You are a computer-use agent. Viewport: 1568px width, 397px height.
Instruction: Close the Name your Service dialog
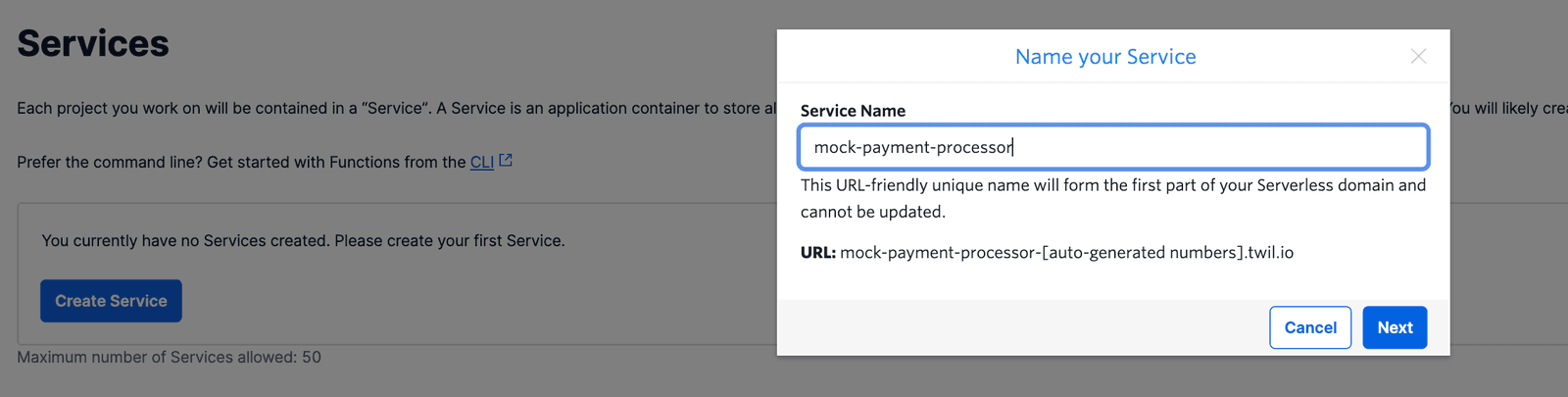[1418, 56]
